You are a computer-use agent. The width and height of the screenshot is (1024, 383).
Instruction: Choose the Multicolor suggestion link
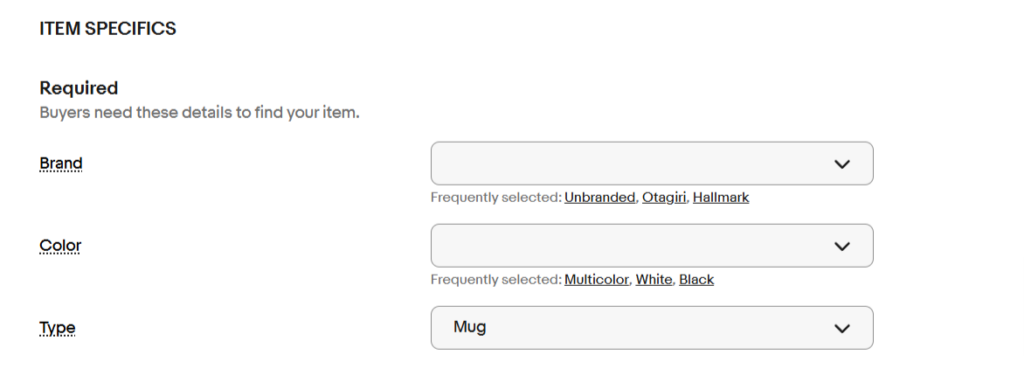tap(597, 280)
